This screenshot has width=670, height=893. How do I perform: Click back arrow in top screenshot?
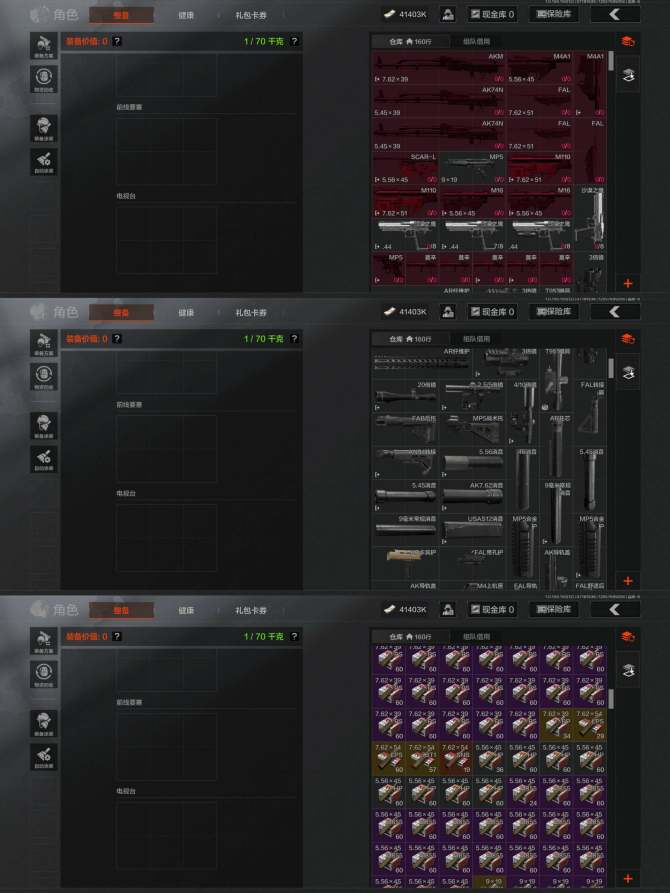click(x=615, y=14)
